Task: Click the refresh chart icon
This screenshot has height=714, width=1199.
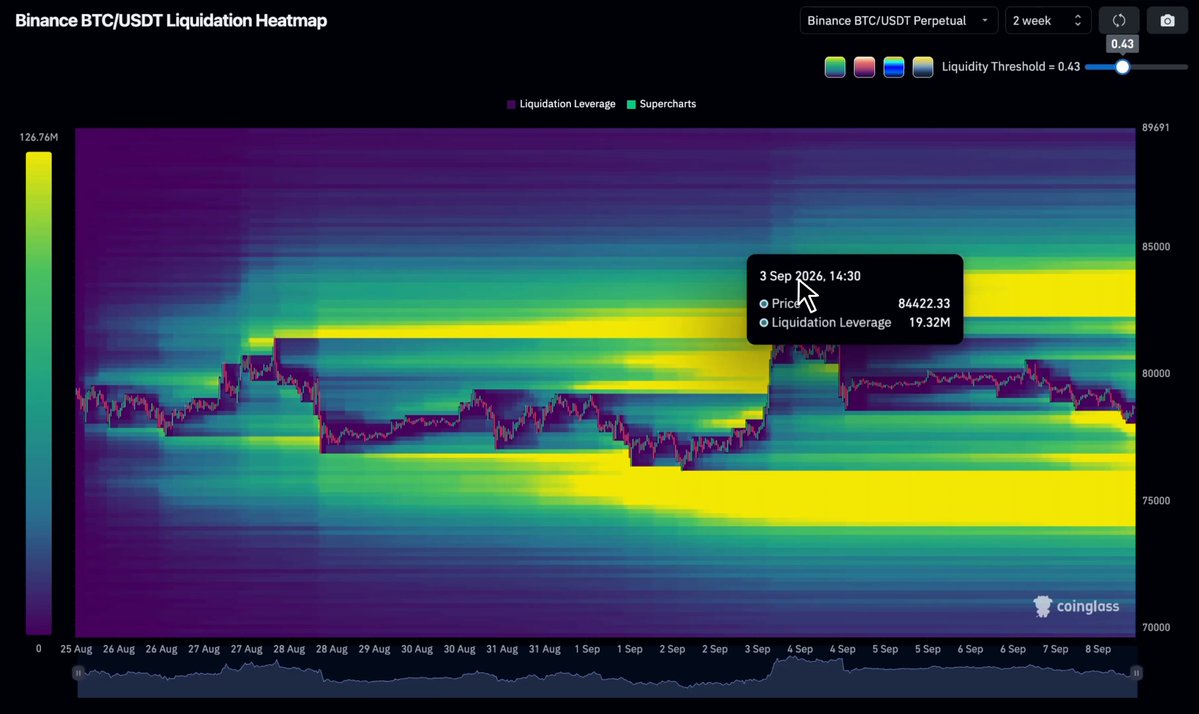Action: click(x=1119, y=21)
